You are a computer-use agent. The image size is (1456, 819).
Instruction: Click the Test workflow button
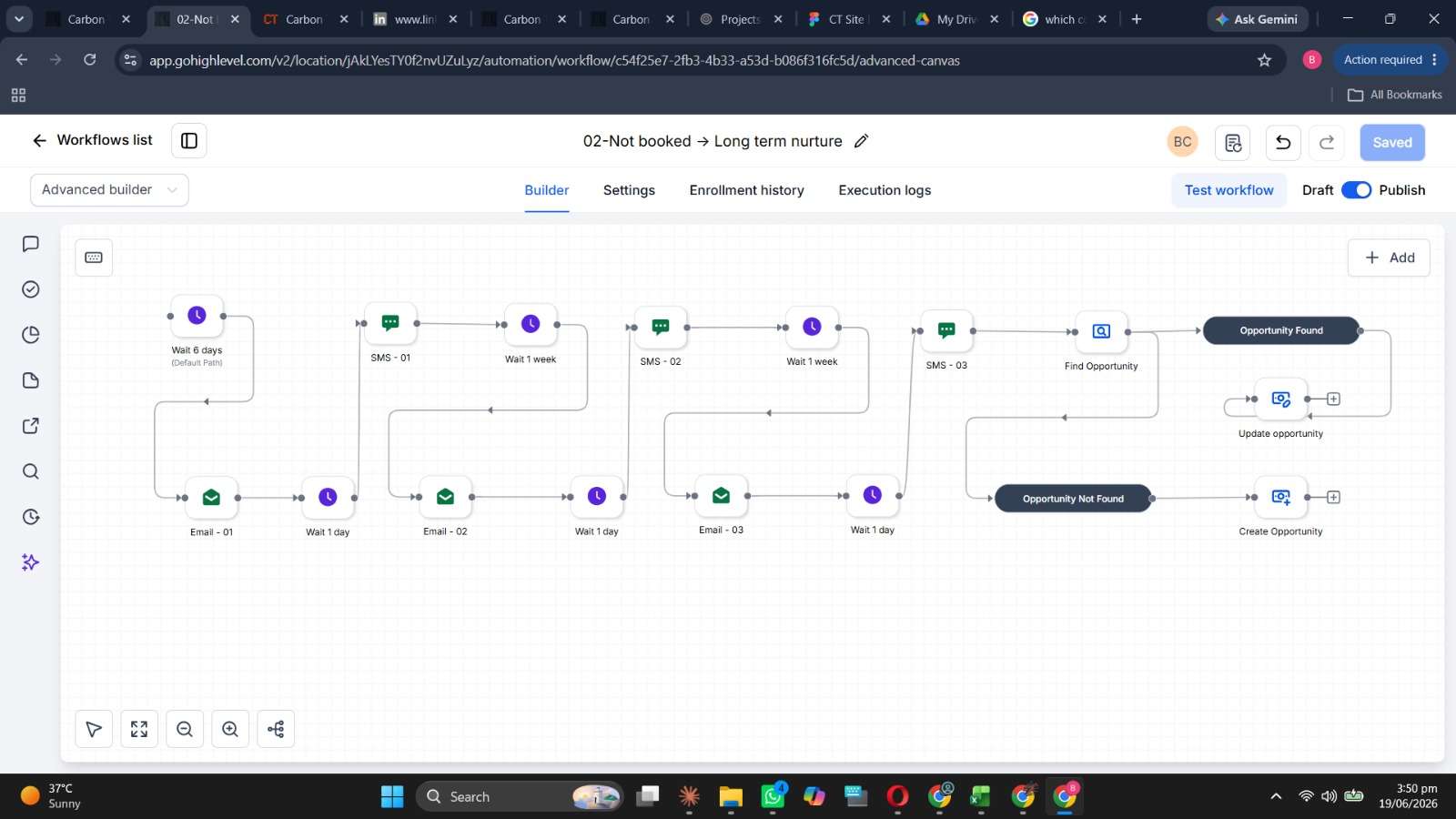click(x=1228, y=190)
